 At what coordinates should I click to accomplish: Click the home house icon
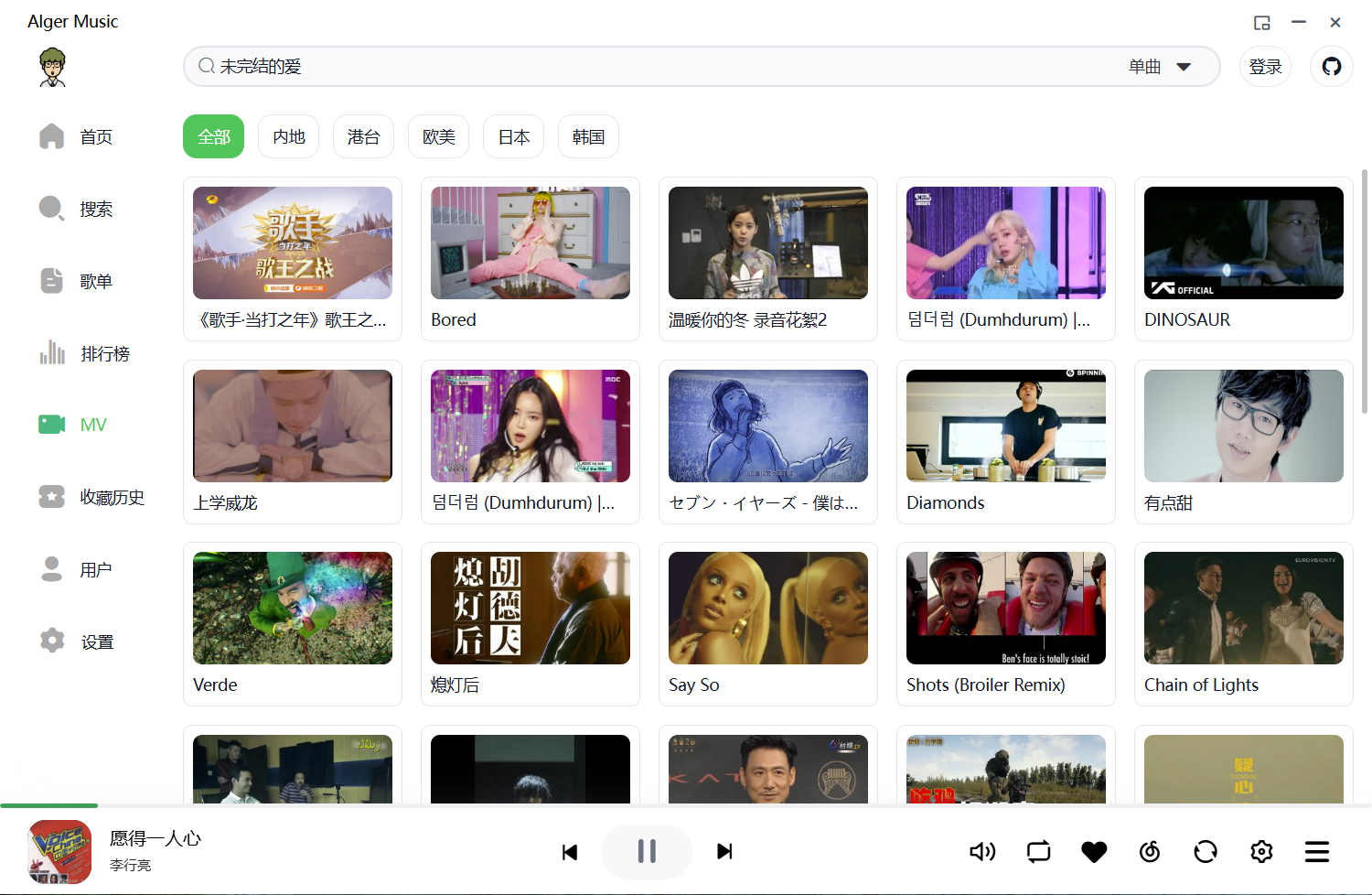pyautogui.click(x=52, y=136)
